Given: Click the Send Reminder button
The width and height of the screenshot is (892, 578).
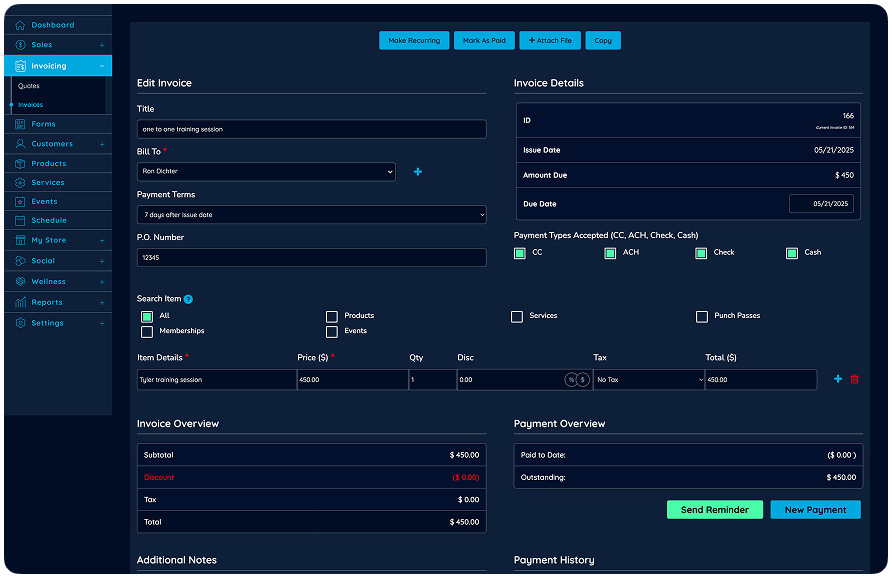Looking at the screenshot, I should point(715,510).
